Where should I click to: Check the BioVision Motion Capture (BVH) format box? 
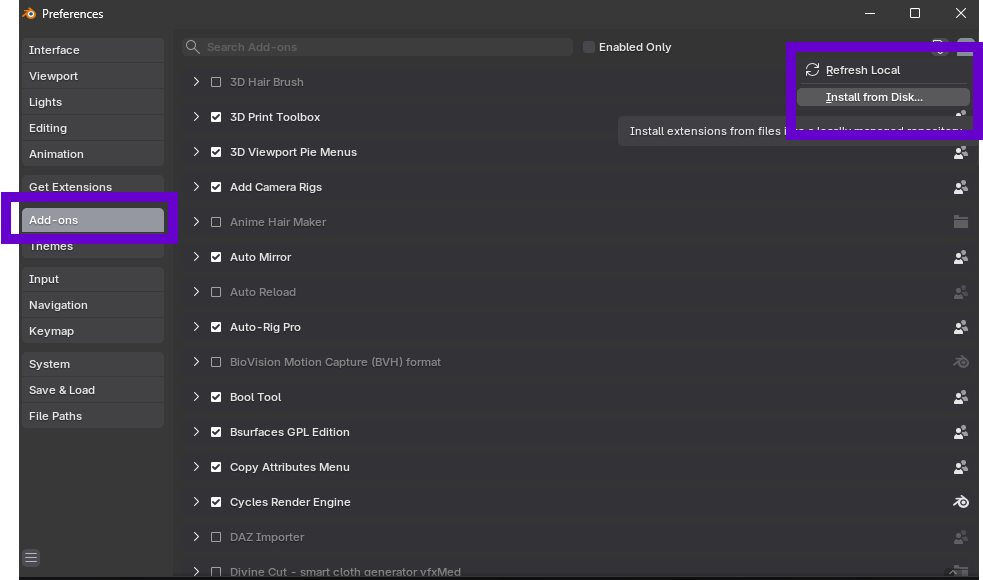[x=216, y=362]
